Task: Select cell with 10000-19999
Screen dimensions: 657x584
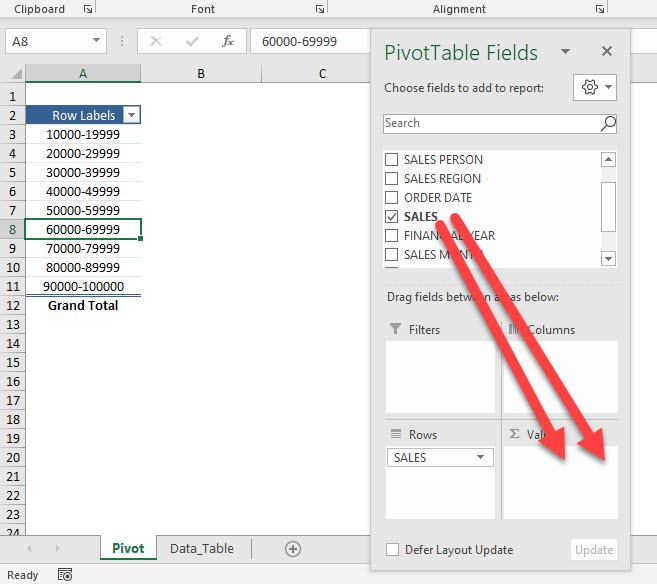Action: (x=83, y=134)
